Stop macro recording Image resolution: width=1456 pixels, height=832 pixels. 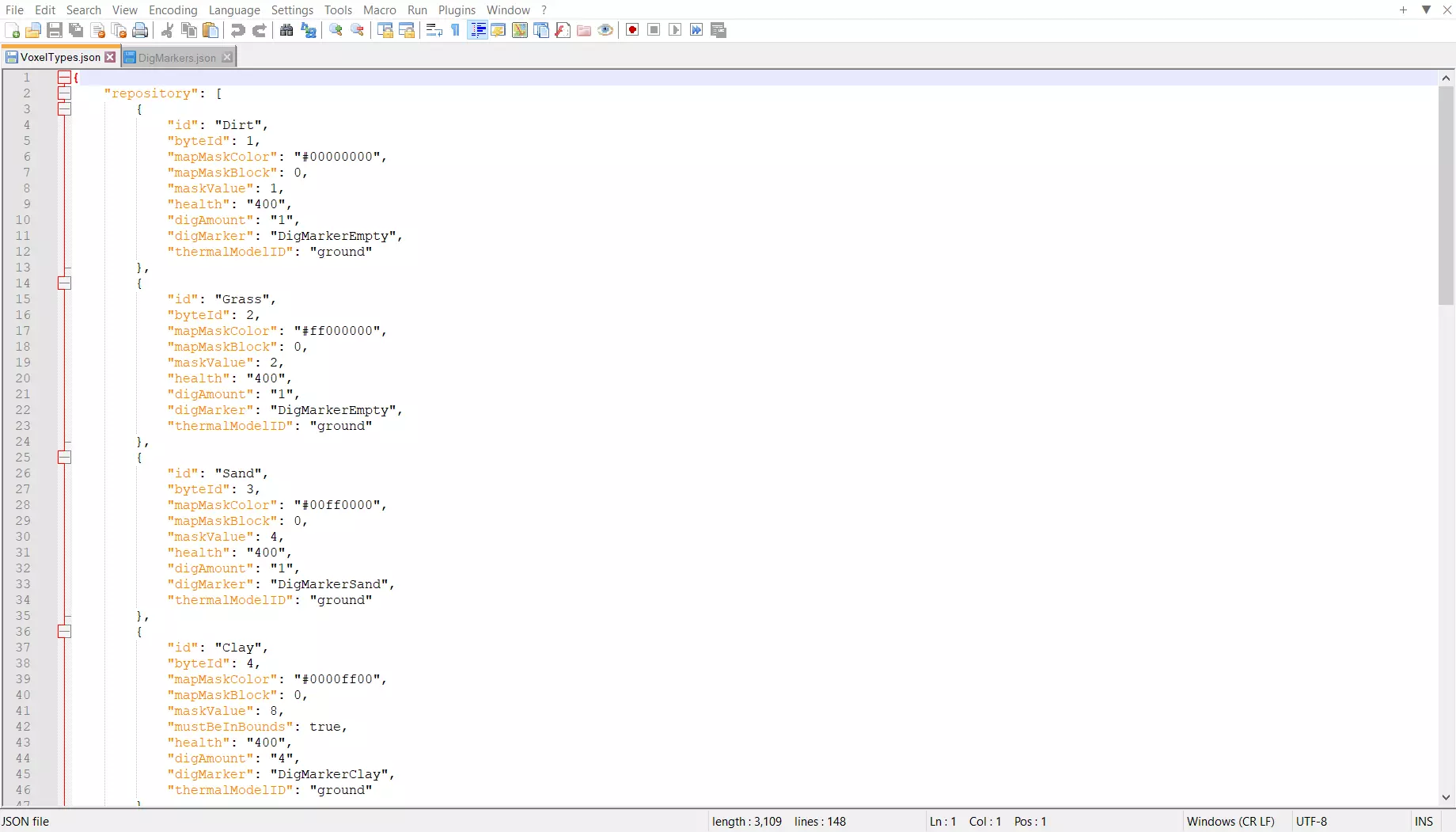[654, 30]
